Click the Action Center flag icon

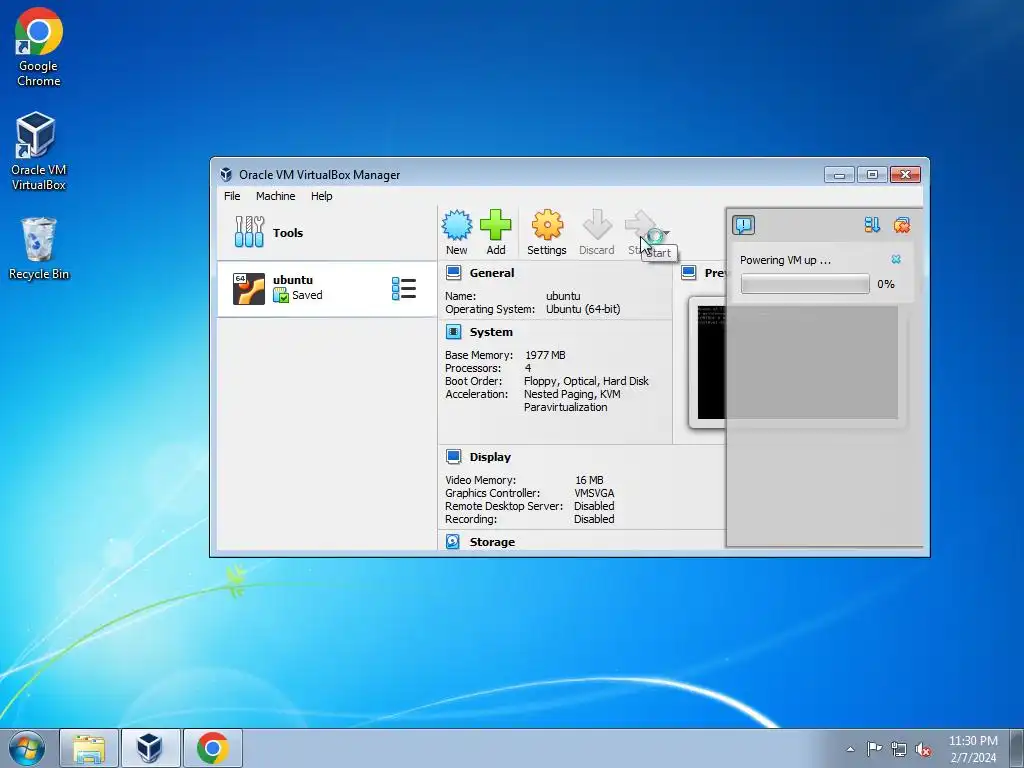[874, 749]
